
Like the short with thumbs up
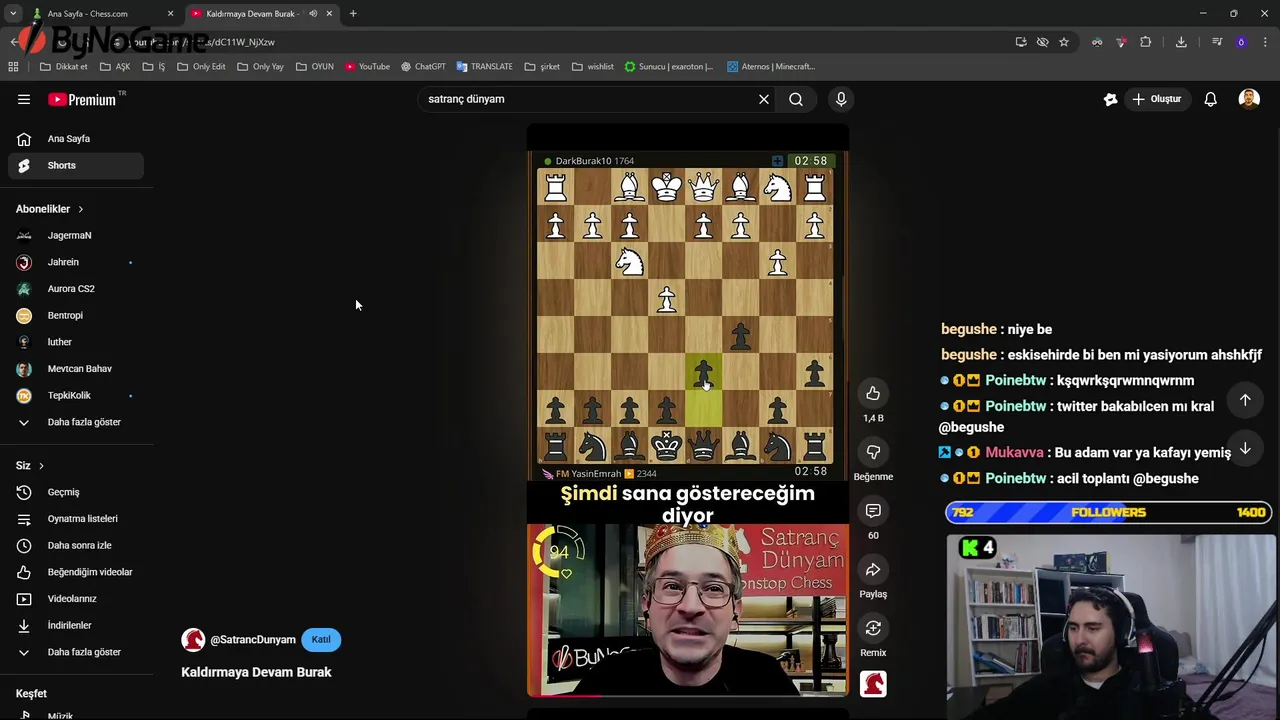pyautogui.click(x=873, y=393)
